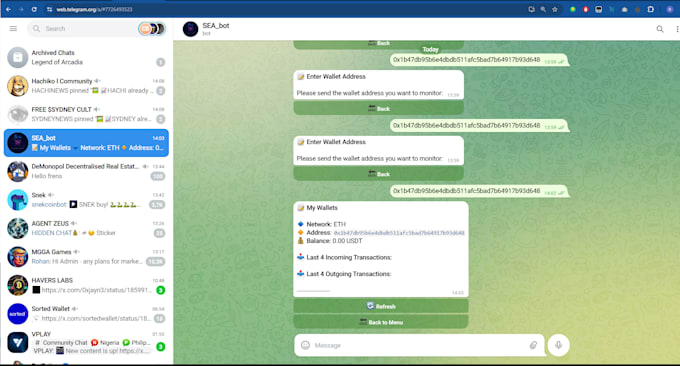Click the Back to Menu button
680x366 pixels.
coord(381,322)
